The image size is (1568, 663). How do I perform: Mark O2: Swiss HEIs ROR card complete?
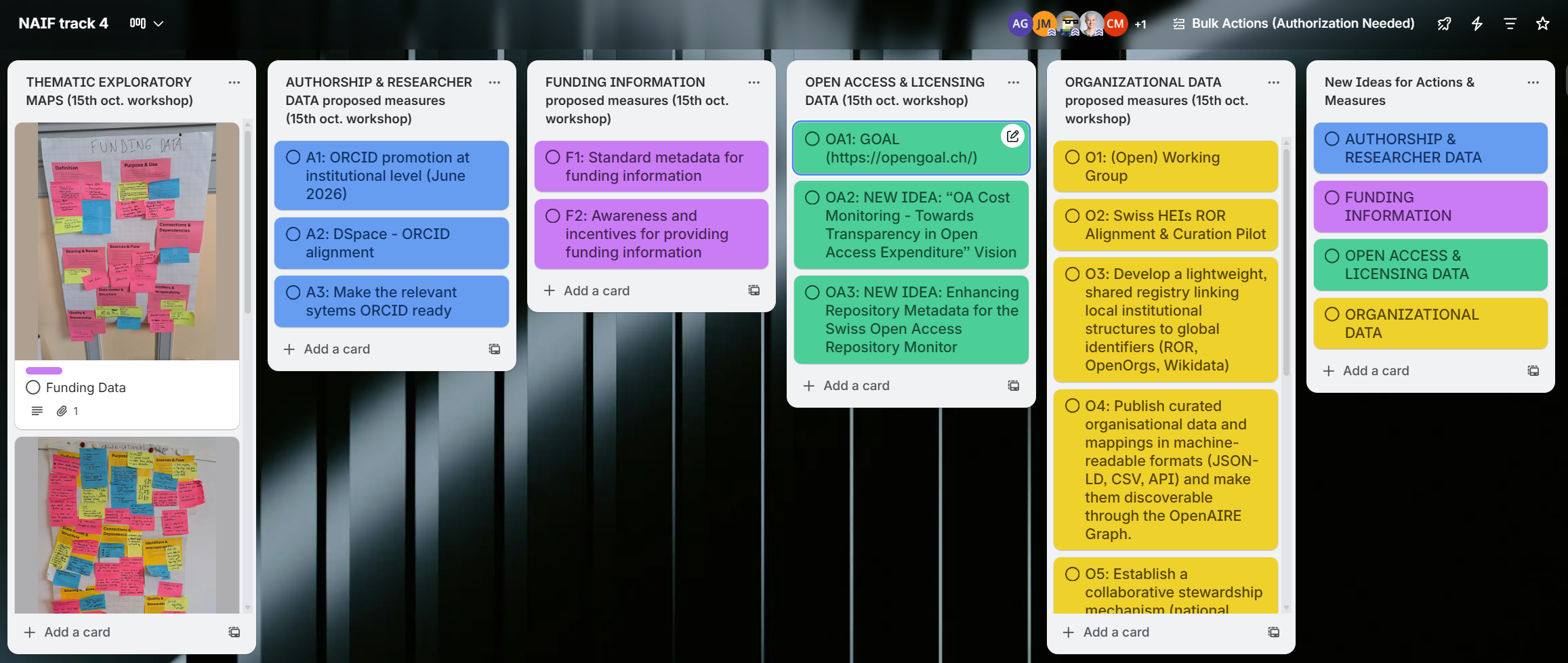click(x=1072, y=215)
